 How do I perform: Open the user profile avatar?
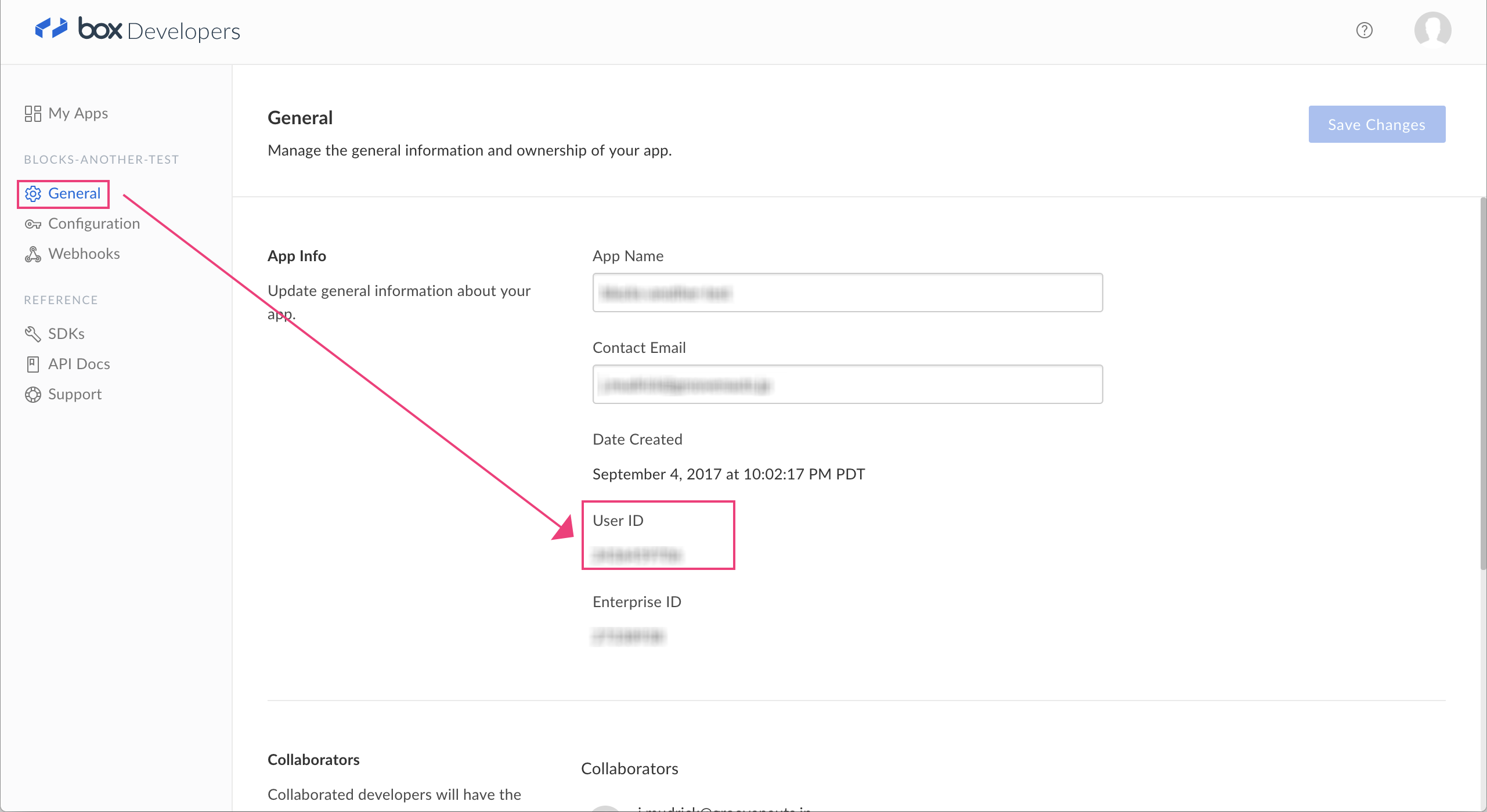point(1432,30)
